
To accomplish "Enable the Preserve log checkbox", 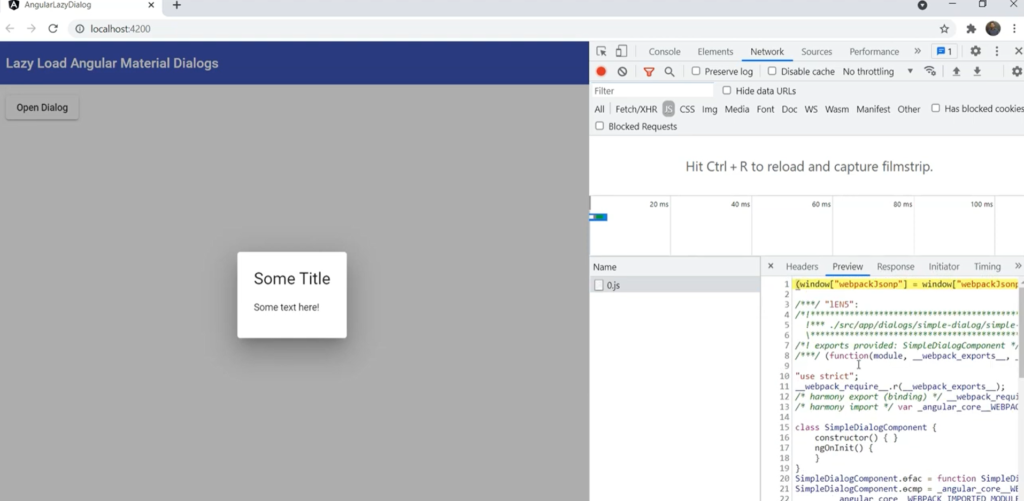I will 696,72.
